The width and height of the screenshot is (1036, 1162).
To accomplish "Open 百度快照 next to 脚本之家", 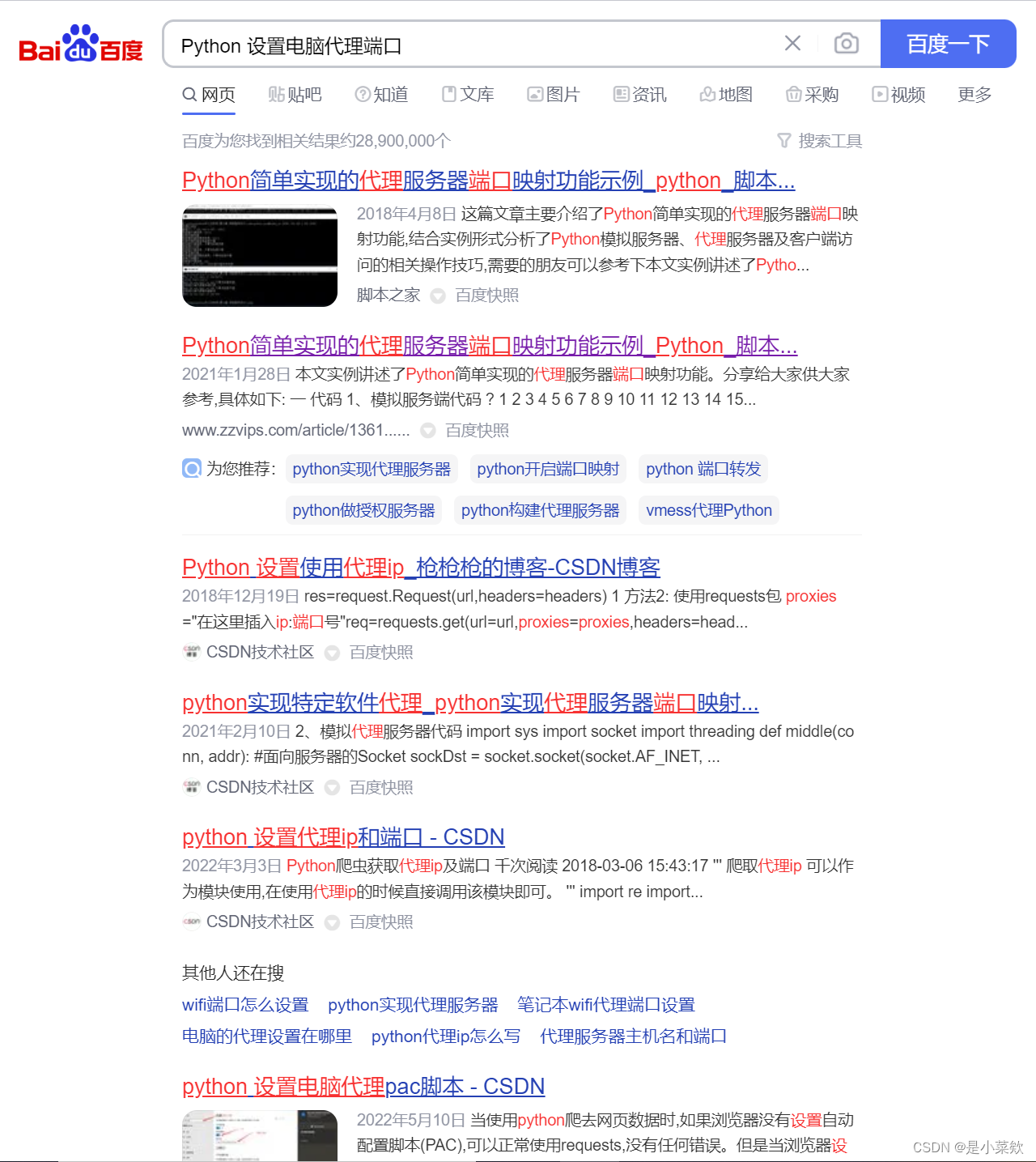I will click(x=486, y=295).
